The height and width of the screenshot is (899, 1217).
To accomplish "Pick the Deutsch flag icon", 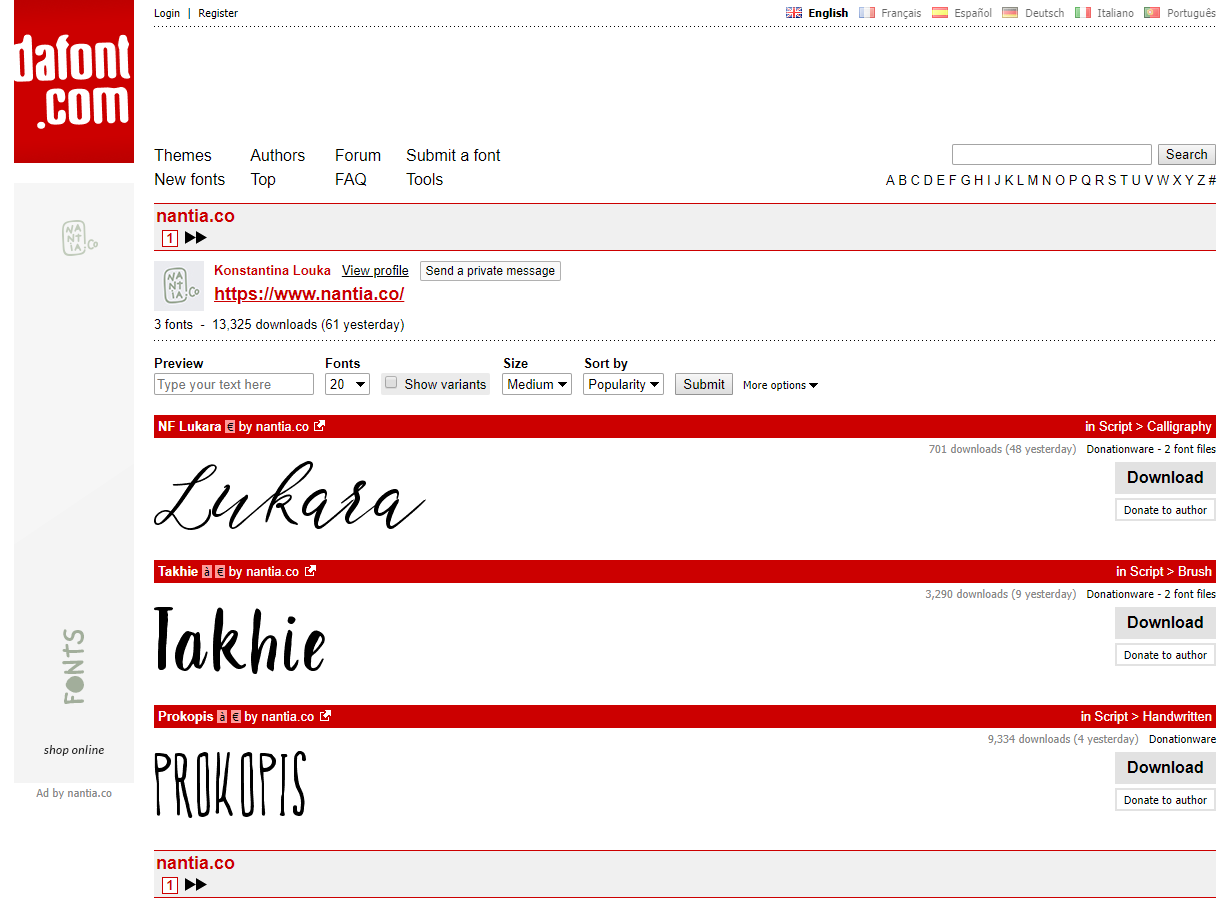I will coord(1010,13).
